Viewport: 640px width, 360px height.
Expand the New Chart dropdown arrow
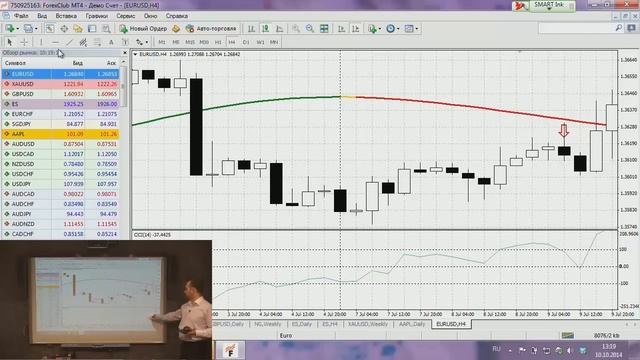pyautogui.click(x=17, y=29)
